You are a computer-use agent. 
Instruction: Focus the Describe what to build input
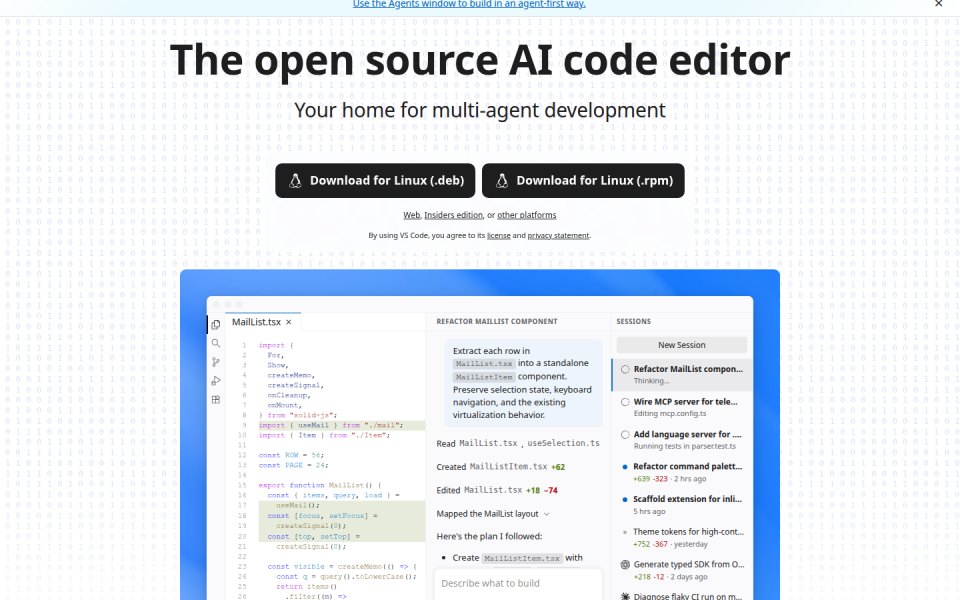point(518,583)
